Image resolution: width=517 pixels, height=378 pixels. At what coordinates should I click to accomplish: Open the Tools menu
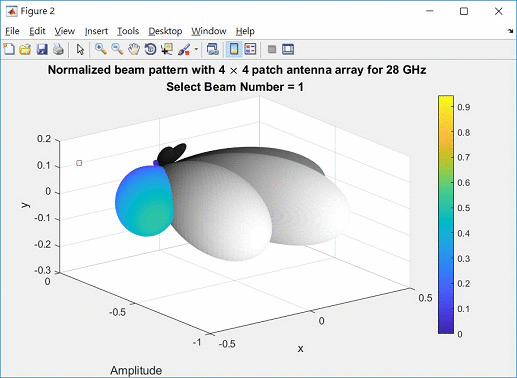click(128, 31)
